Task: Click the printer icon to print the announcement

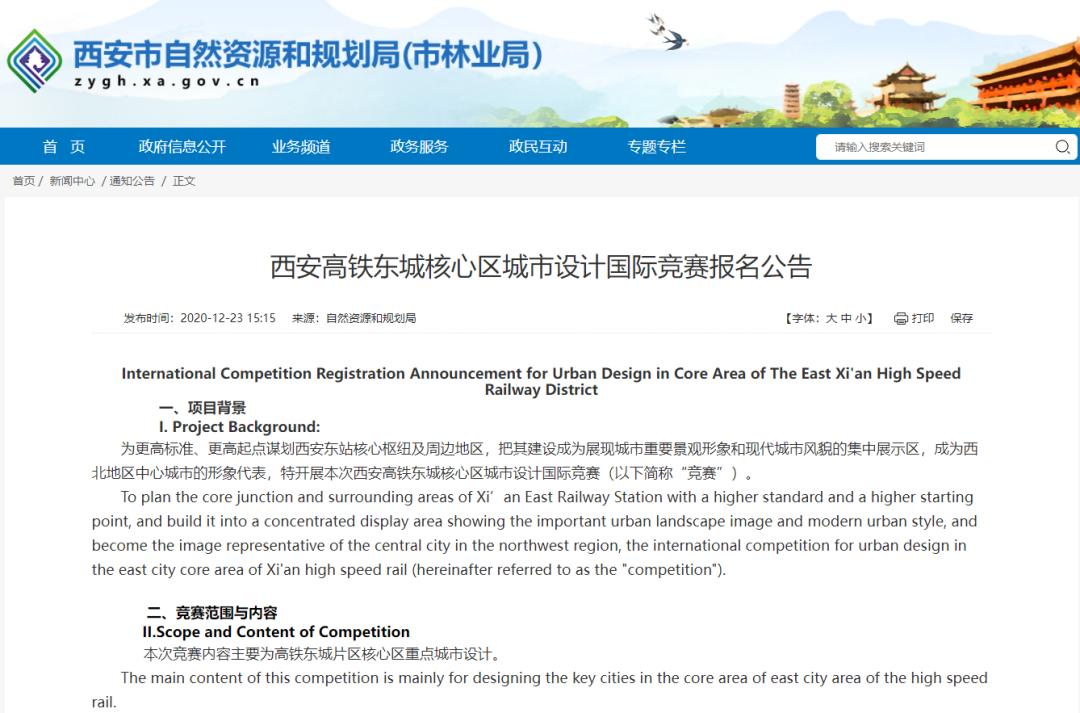Action: 902,317
